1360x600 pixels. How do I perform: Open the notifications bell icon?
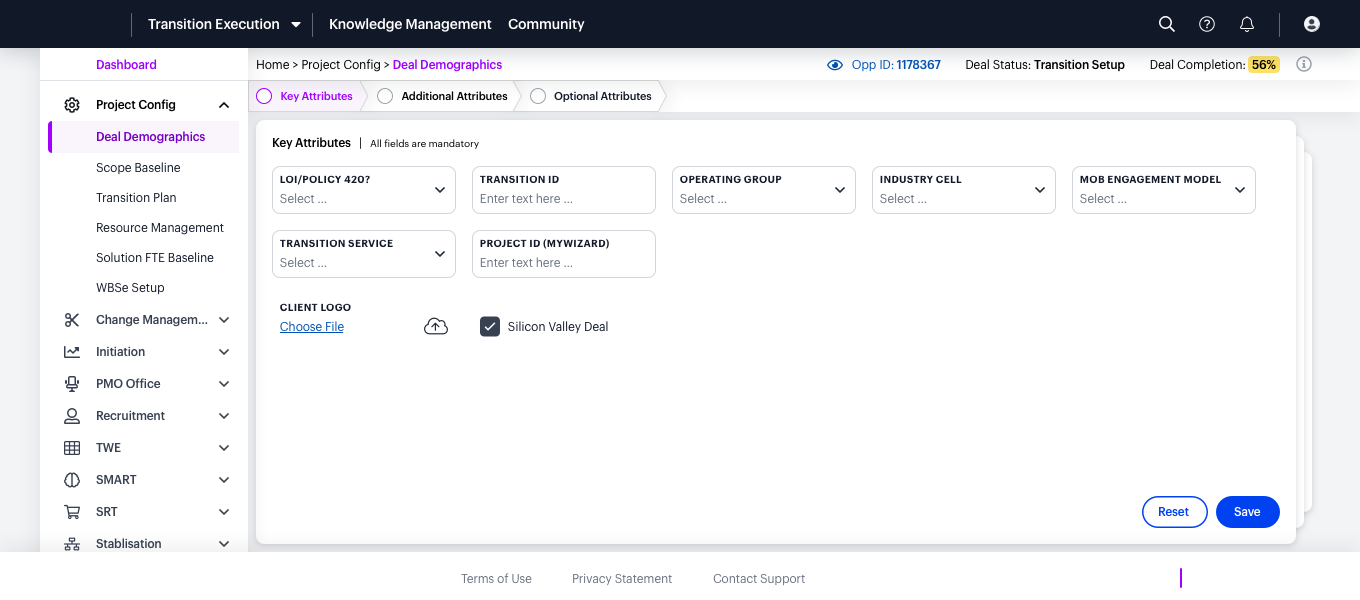pyautogui.click(x=1247, y=24)
